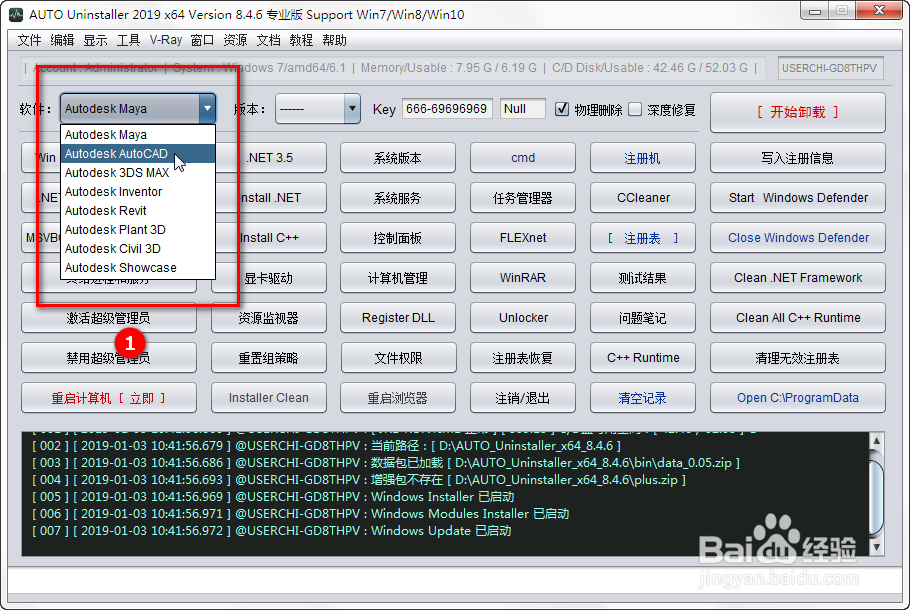Screen dimensions: 910x610
Task: Click Close Windows Defender
Action: pos(797,238)
